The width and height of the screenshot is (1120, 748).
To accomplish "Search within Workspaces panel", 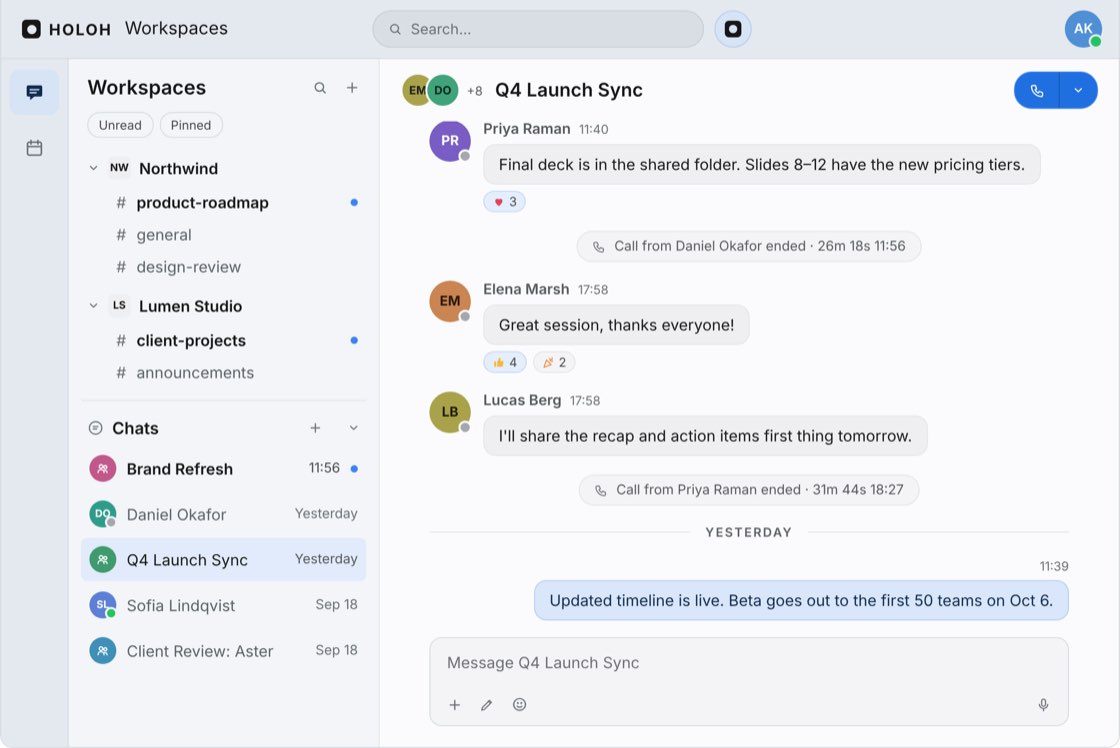I will tap(320, 88).
